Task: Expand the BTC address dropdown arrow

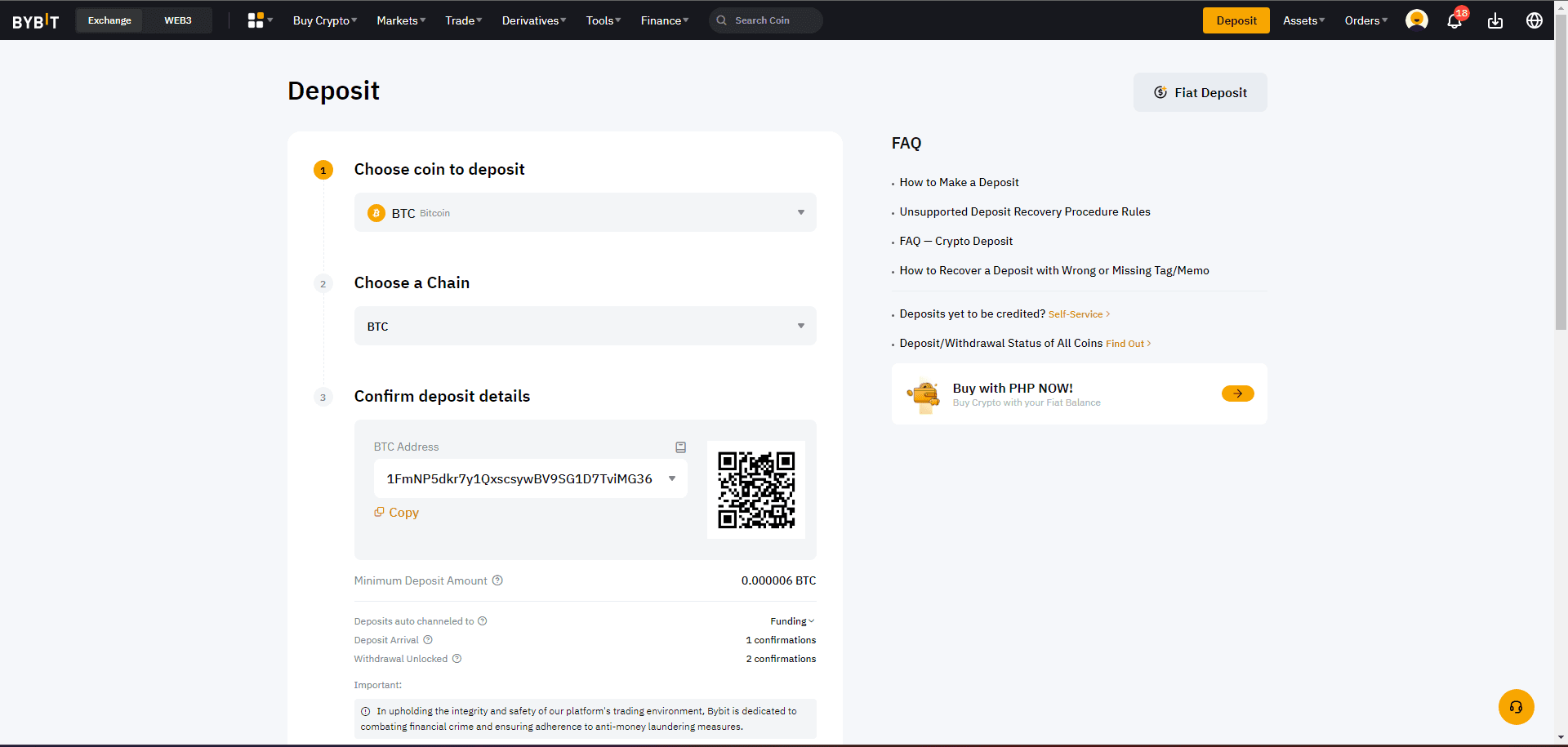Action: pyautogui.click(x=672, y=478)
